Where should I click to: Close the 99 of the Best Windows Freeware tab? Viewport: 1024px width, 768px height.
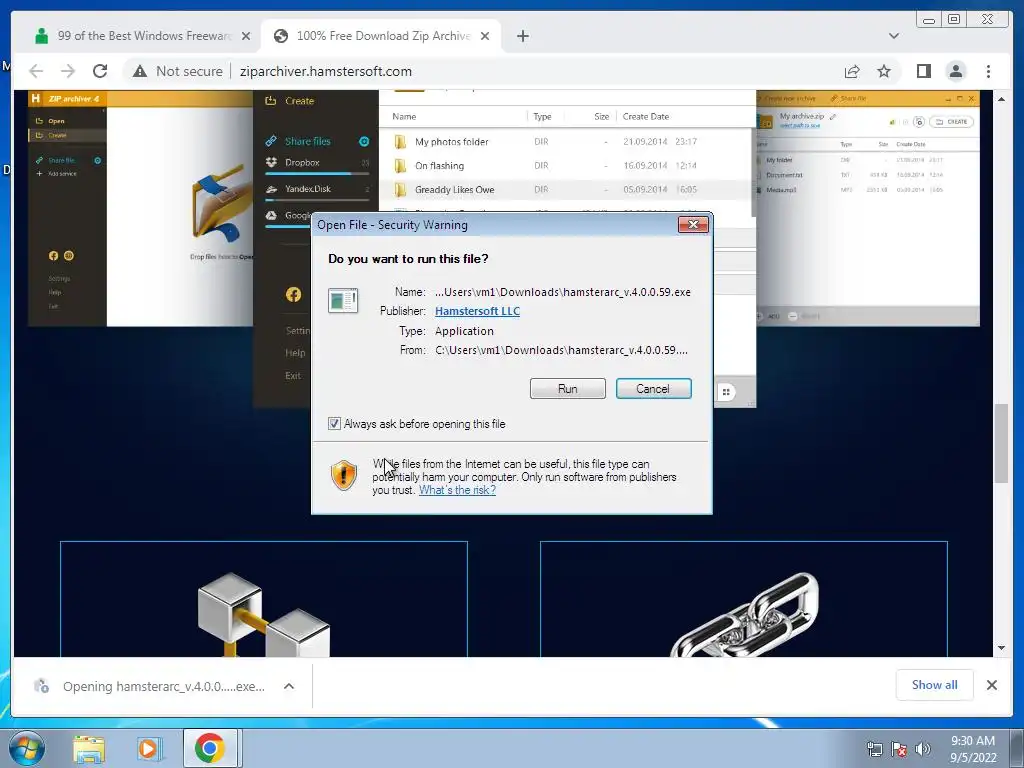(246, 36)
